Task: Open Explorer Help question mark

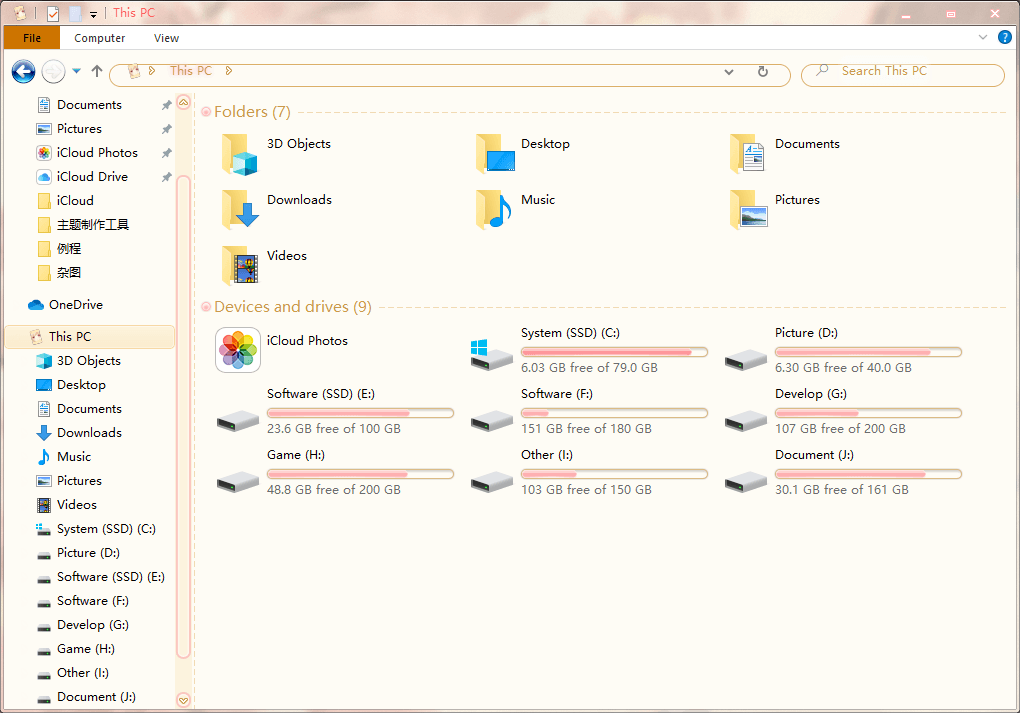Action: pyautogui.click(x=1004, y=37)
